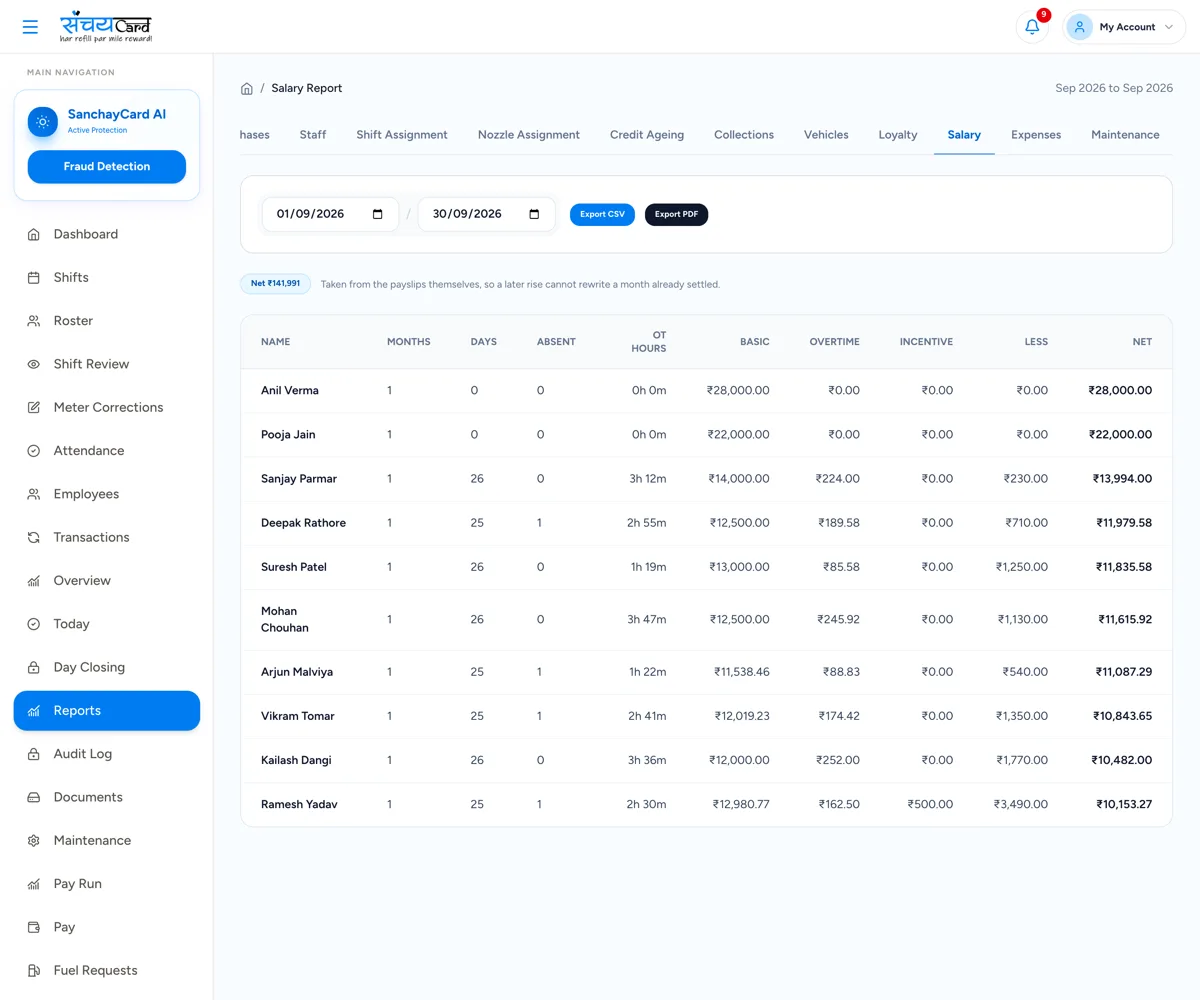This screenshot has height=1000, width=1200.
Task: Click Suresh Patel's name
Action: point(294,567)
